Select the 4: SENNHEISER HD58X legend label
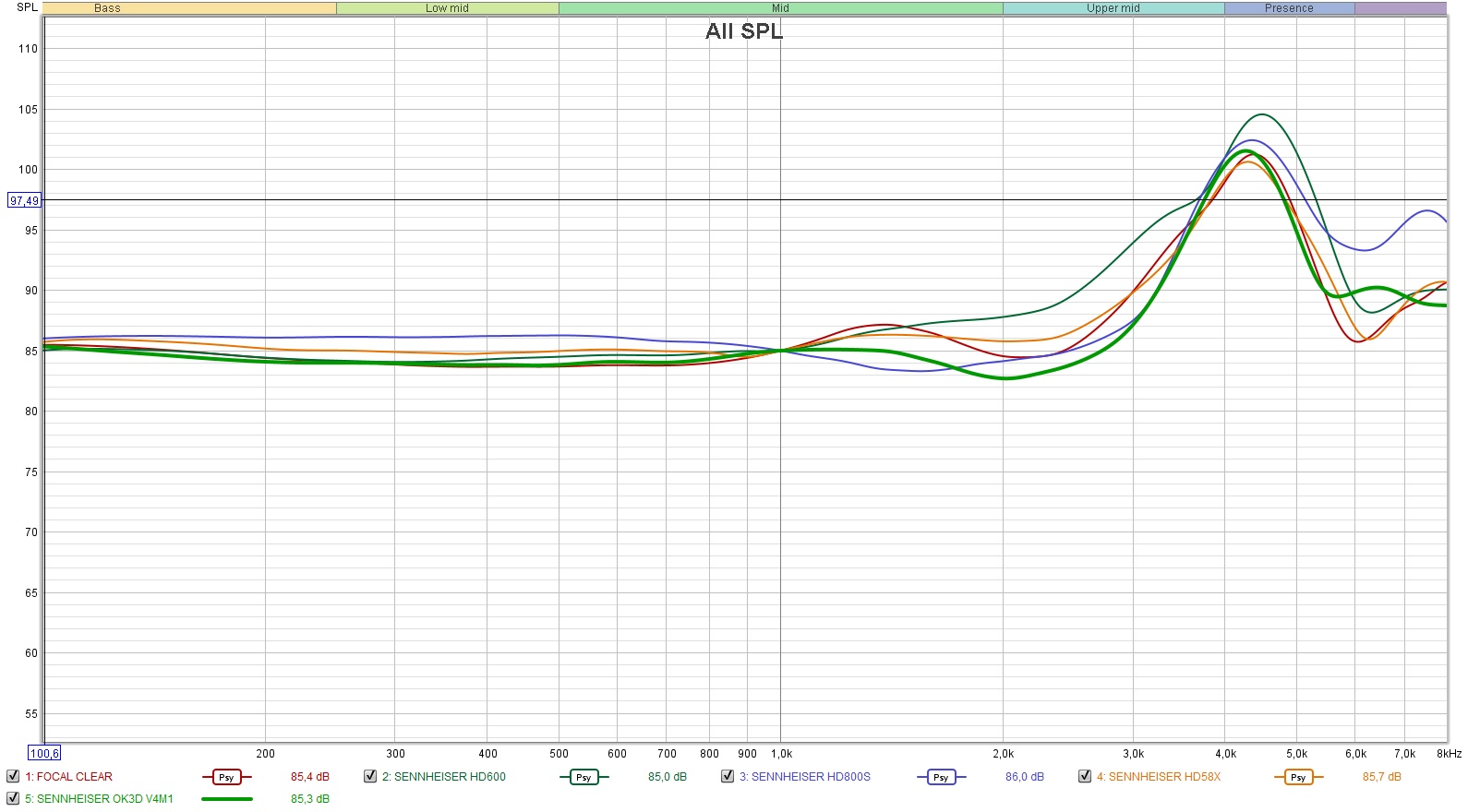The height and width of the screenshot is (812, 1468). coord(1159,777)
